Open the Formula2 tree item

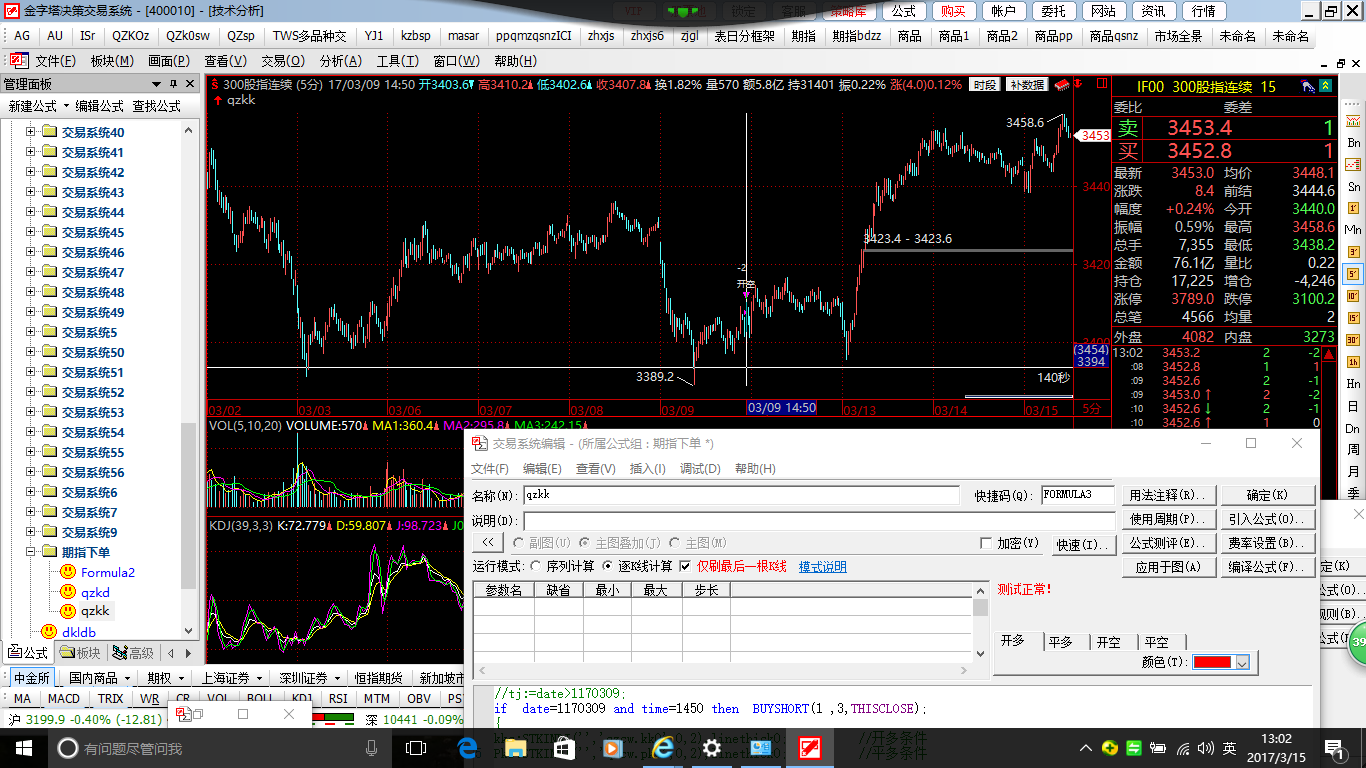[x=108, y=573]
